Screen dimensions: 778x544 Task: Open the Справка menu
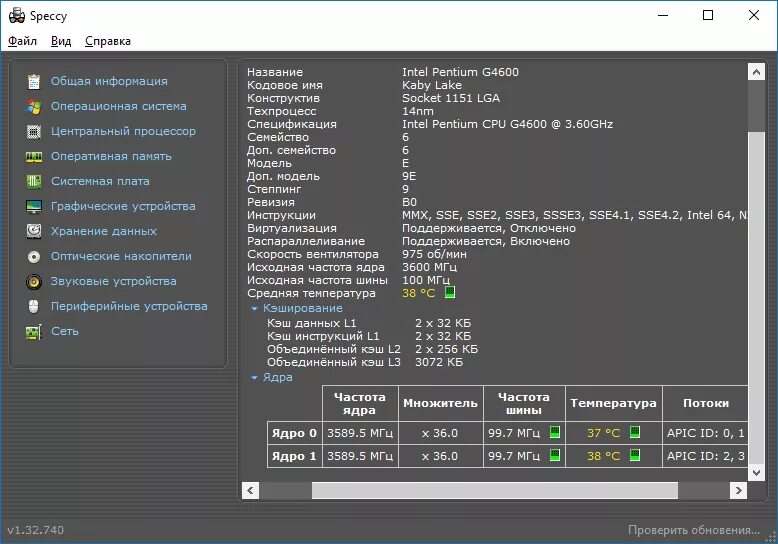pyautogui.click(x=108, y=41)
